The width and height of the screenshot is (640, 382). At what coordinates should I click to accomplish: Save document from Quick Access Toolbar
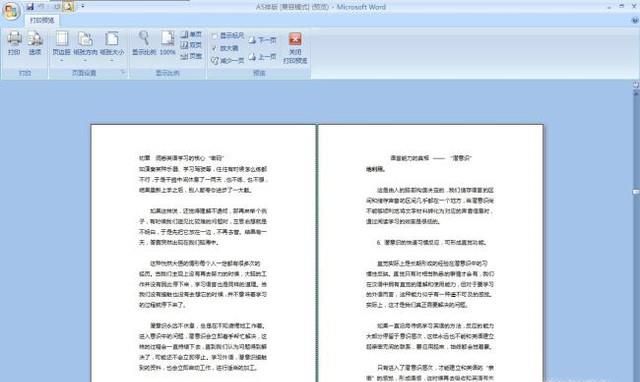click(x=30, y=7)
